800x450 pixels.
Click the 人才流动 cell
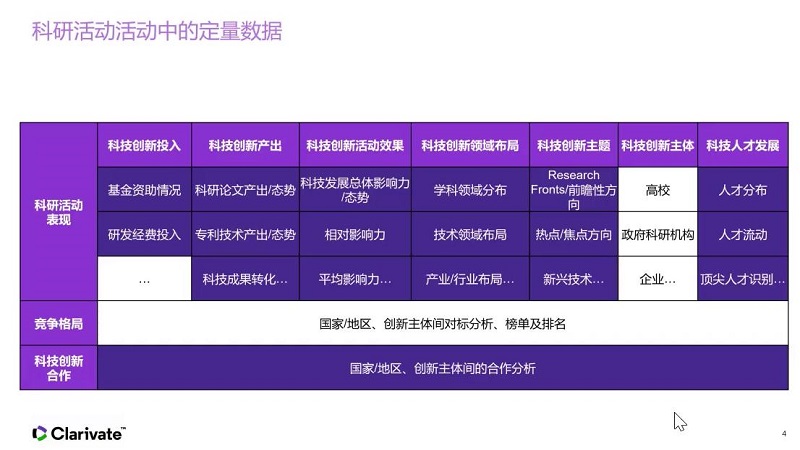point(742,235)
